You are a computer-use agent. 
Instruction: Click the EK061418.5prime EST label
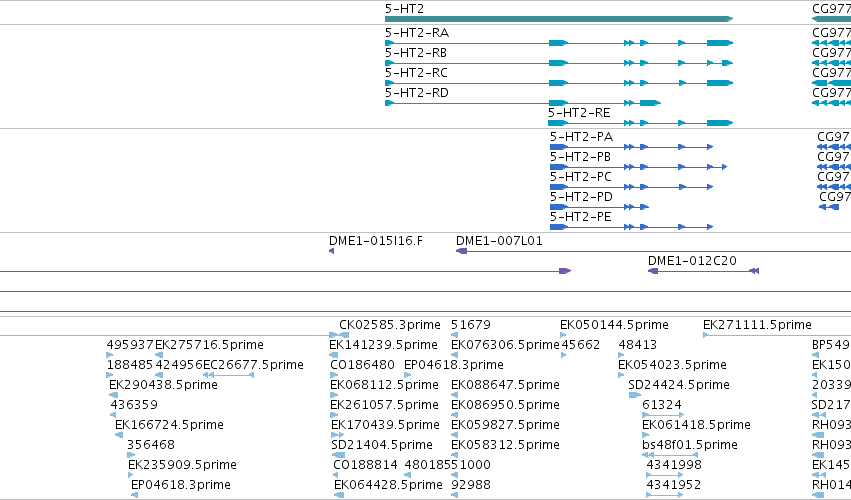click(696, 425)
